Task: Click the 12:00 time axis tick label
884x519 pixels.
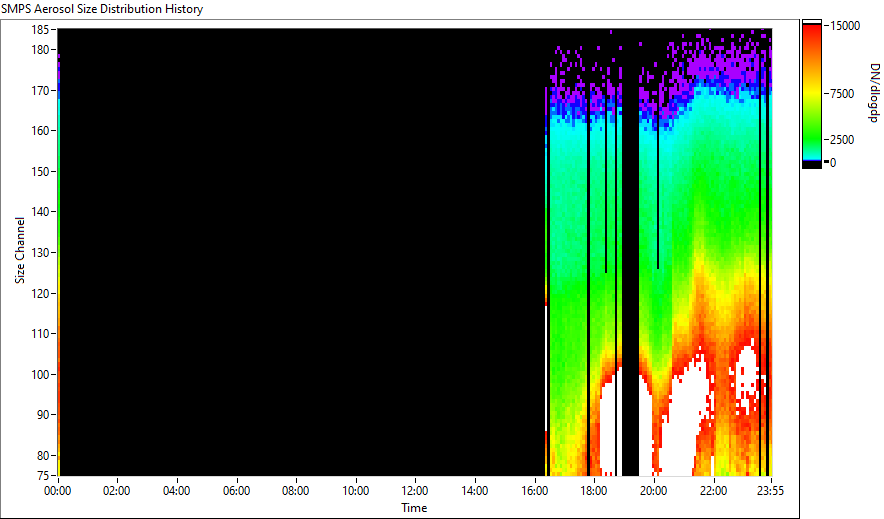Action: pyautogui.click(x=415, y=491)
